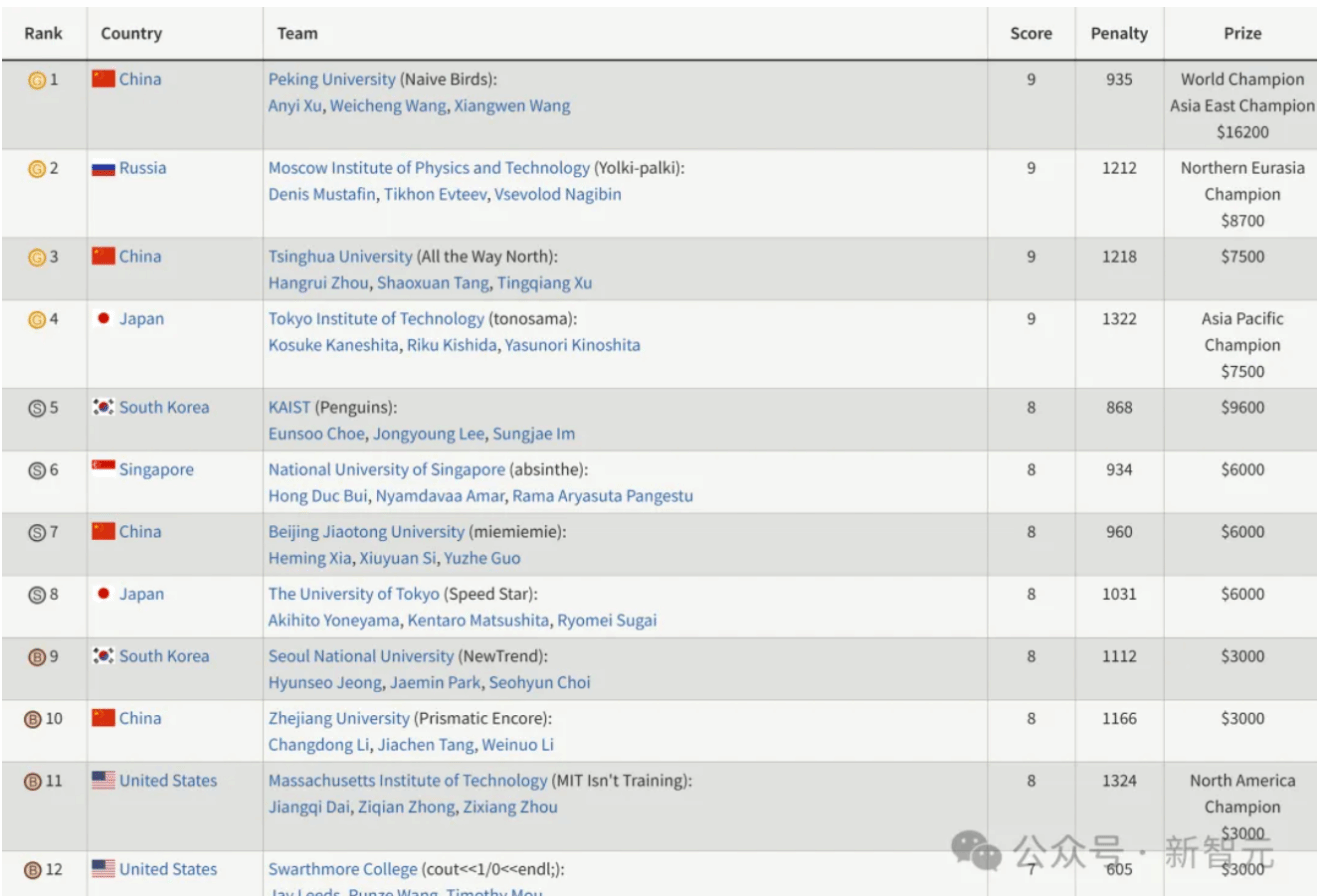Open contestant Anyi Xu's profile
This screenshot has width=1320, height=896.
click(295, 106)
